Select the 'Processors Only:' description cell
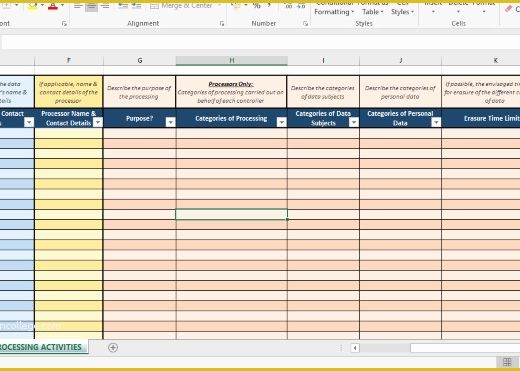This screenshot has height=371, width=520. (x=231, y=92)
